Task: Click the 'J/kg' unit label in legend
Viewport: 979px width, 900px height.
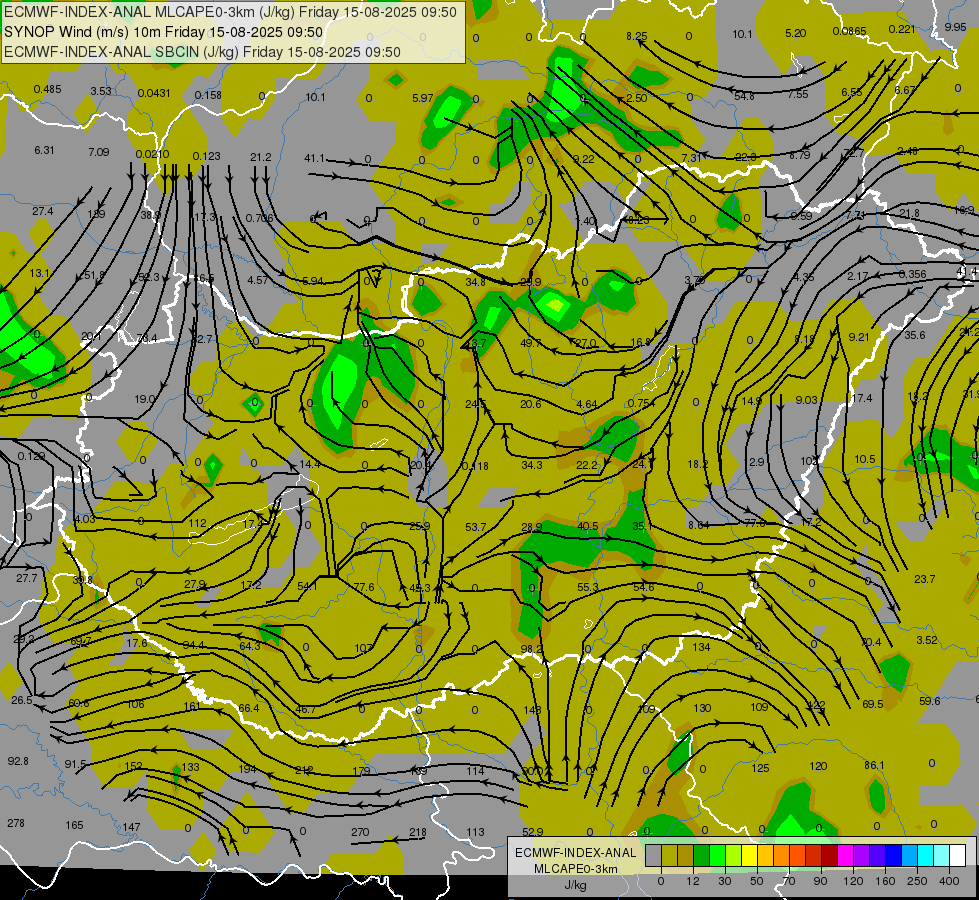Action: click(576, 885)
